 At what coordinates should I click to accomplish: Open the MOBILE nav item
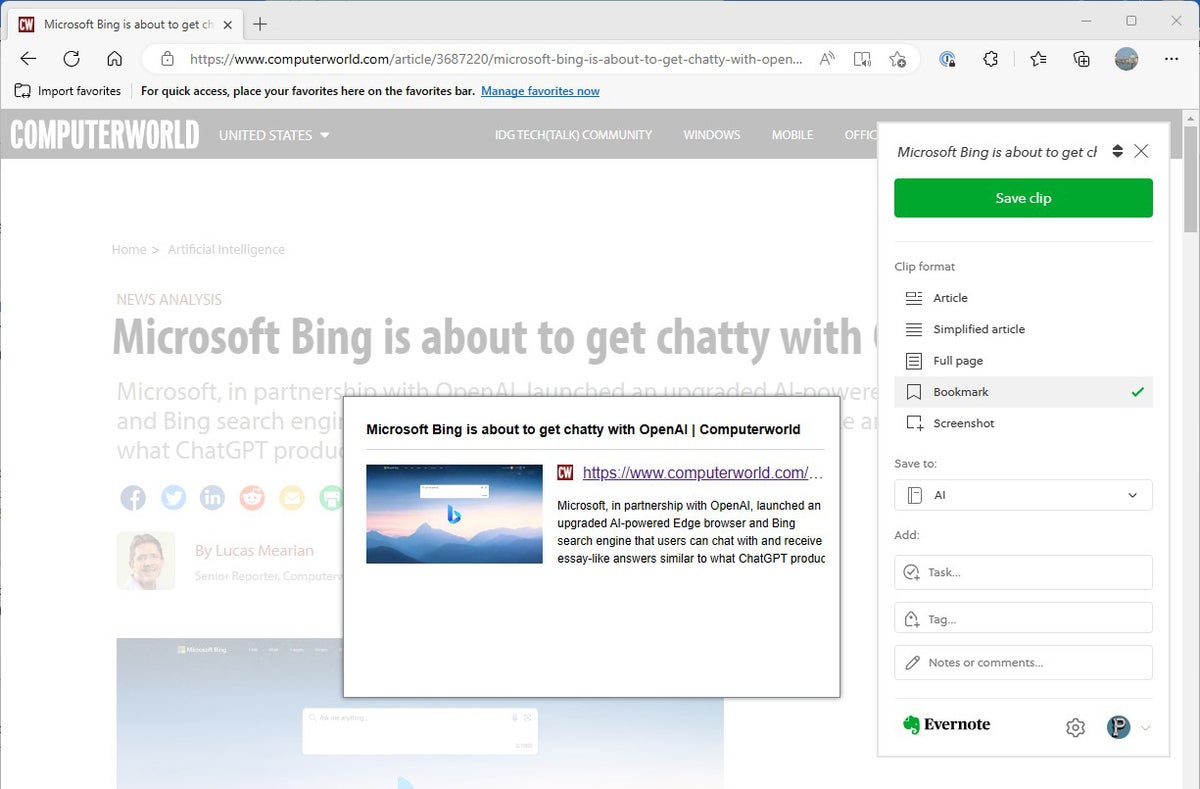click(x=792, y=135)
